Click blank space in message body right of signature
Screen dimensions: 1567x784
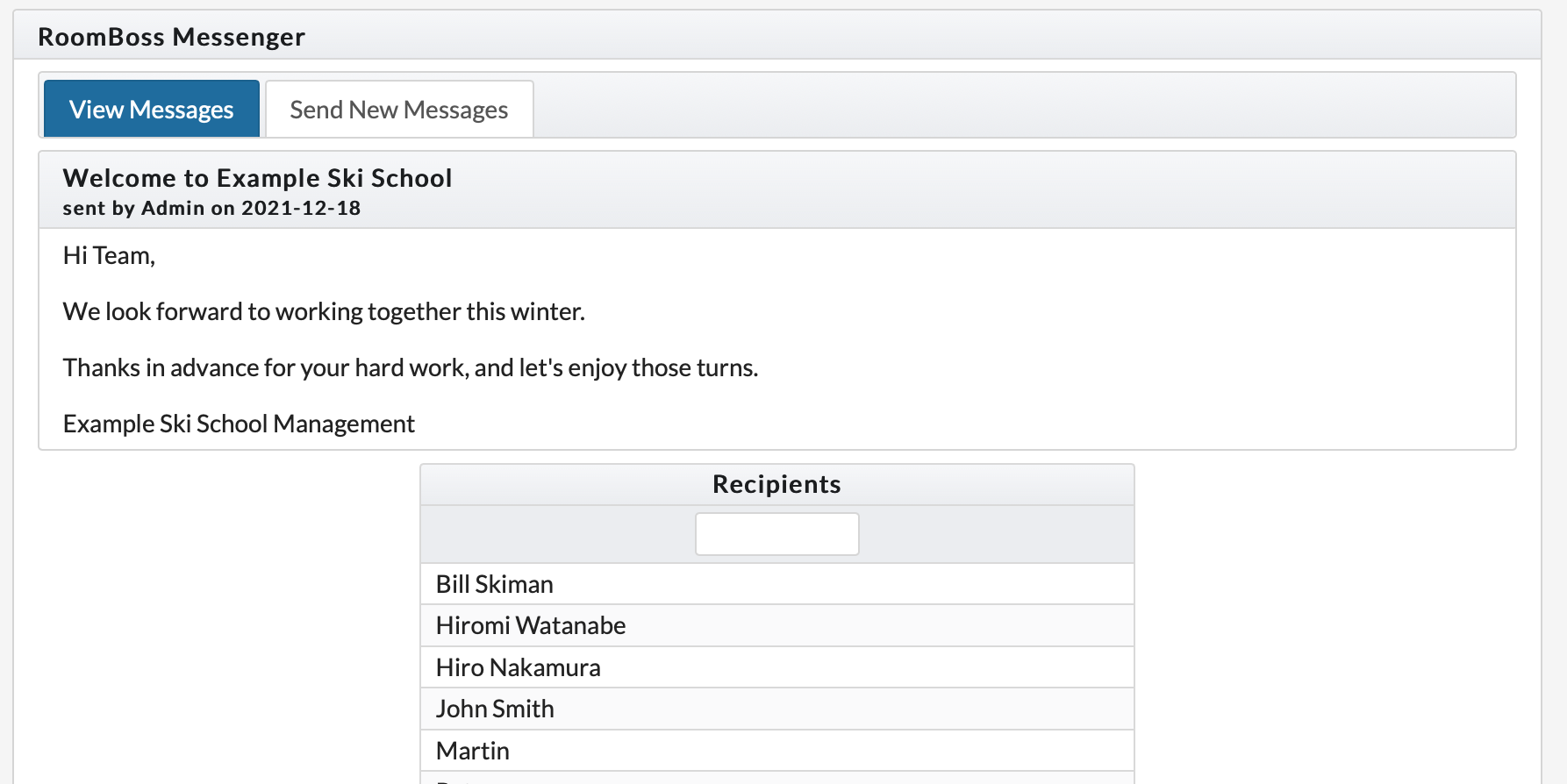(965, 424)
